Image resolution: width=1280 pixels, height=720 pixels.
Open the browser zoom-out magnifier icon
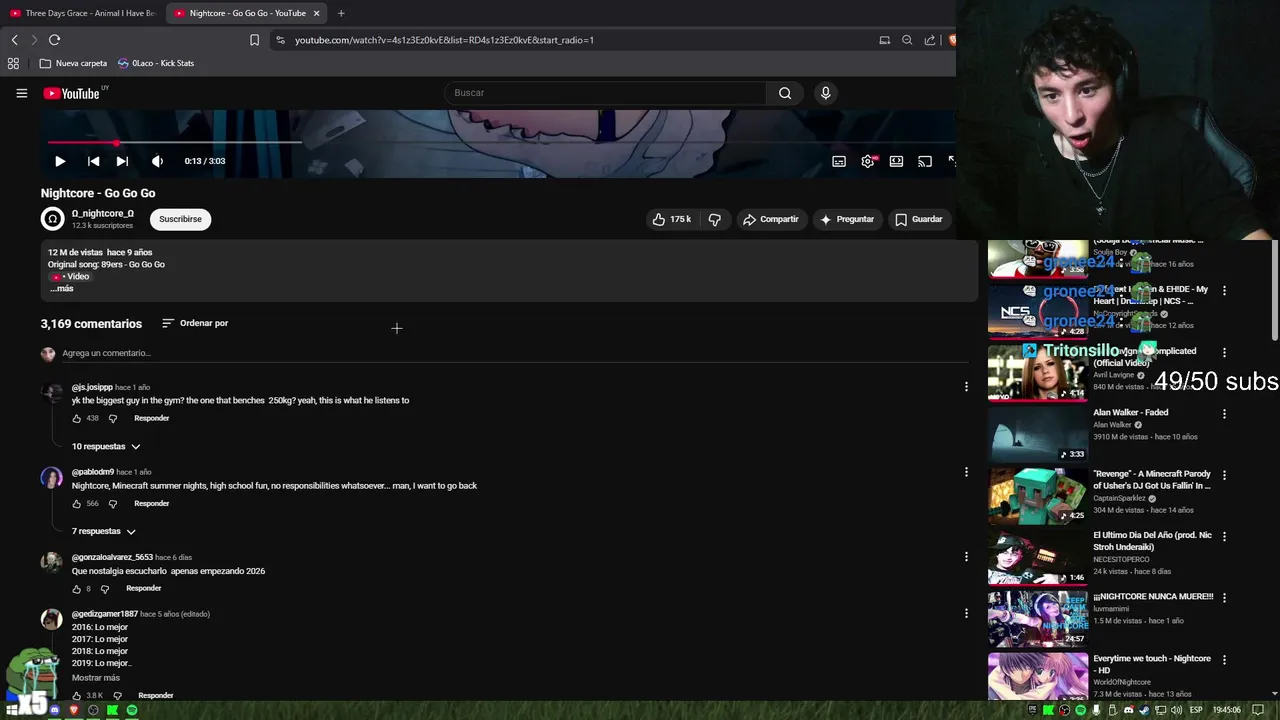tap(907, 40)
